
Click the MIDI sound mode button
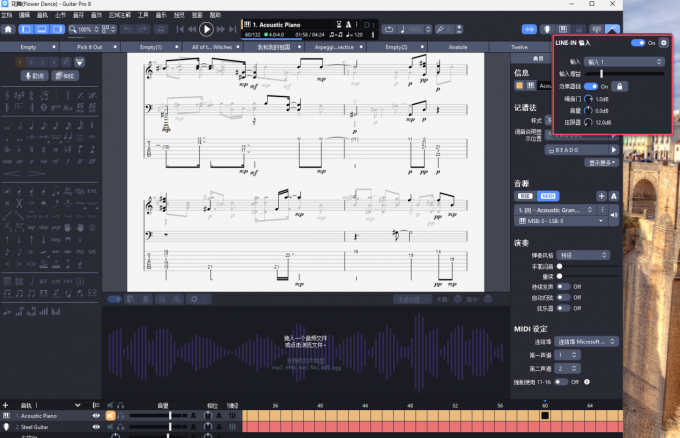(549, 196)
